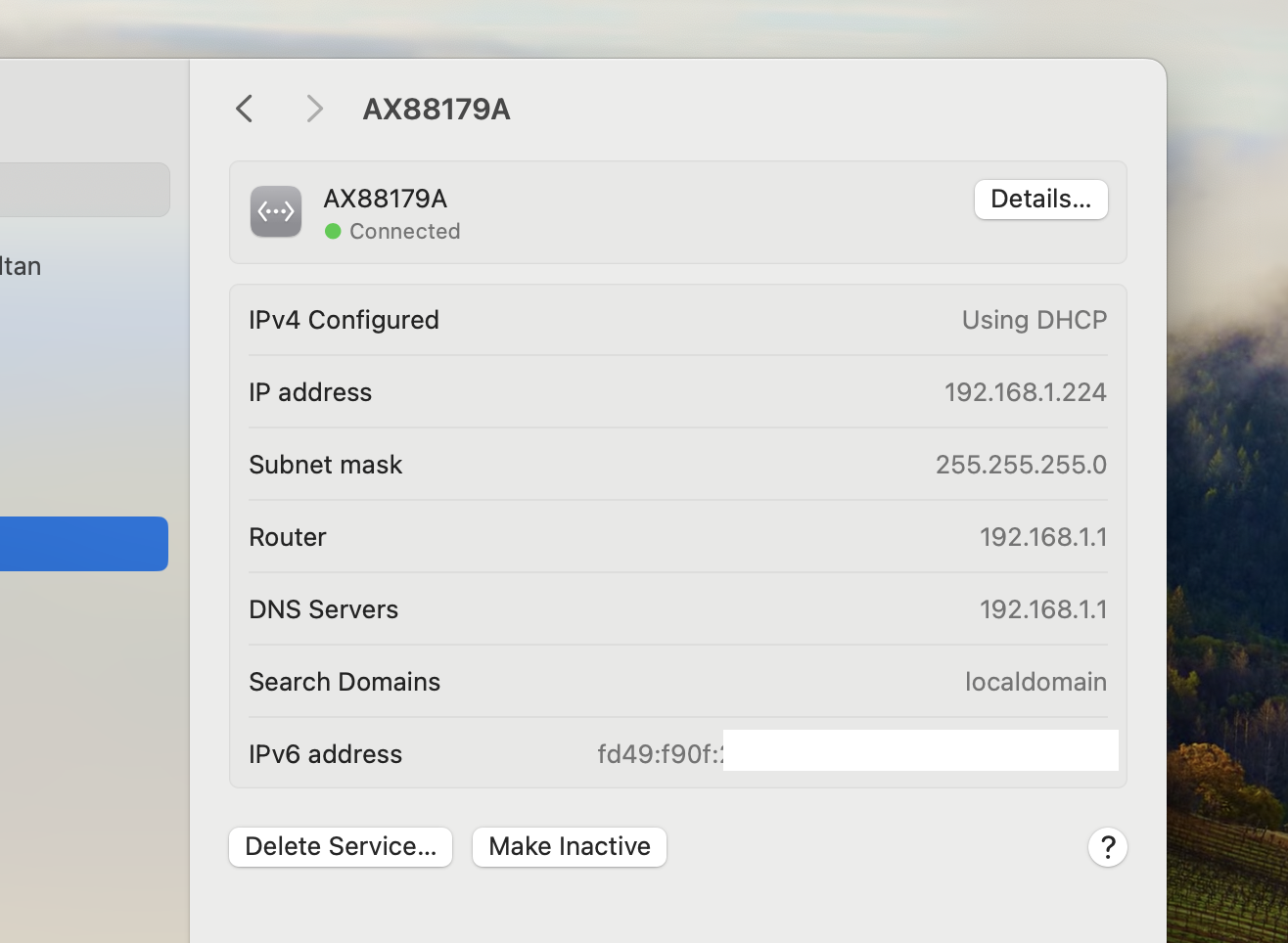Click the IP address value 192.168.1.224

(x=1025, y=392)
